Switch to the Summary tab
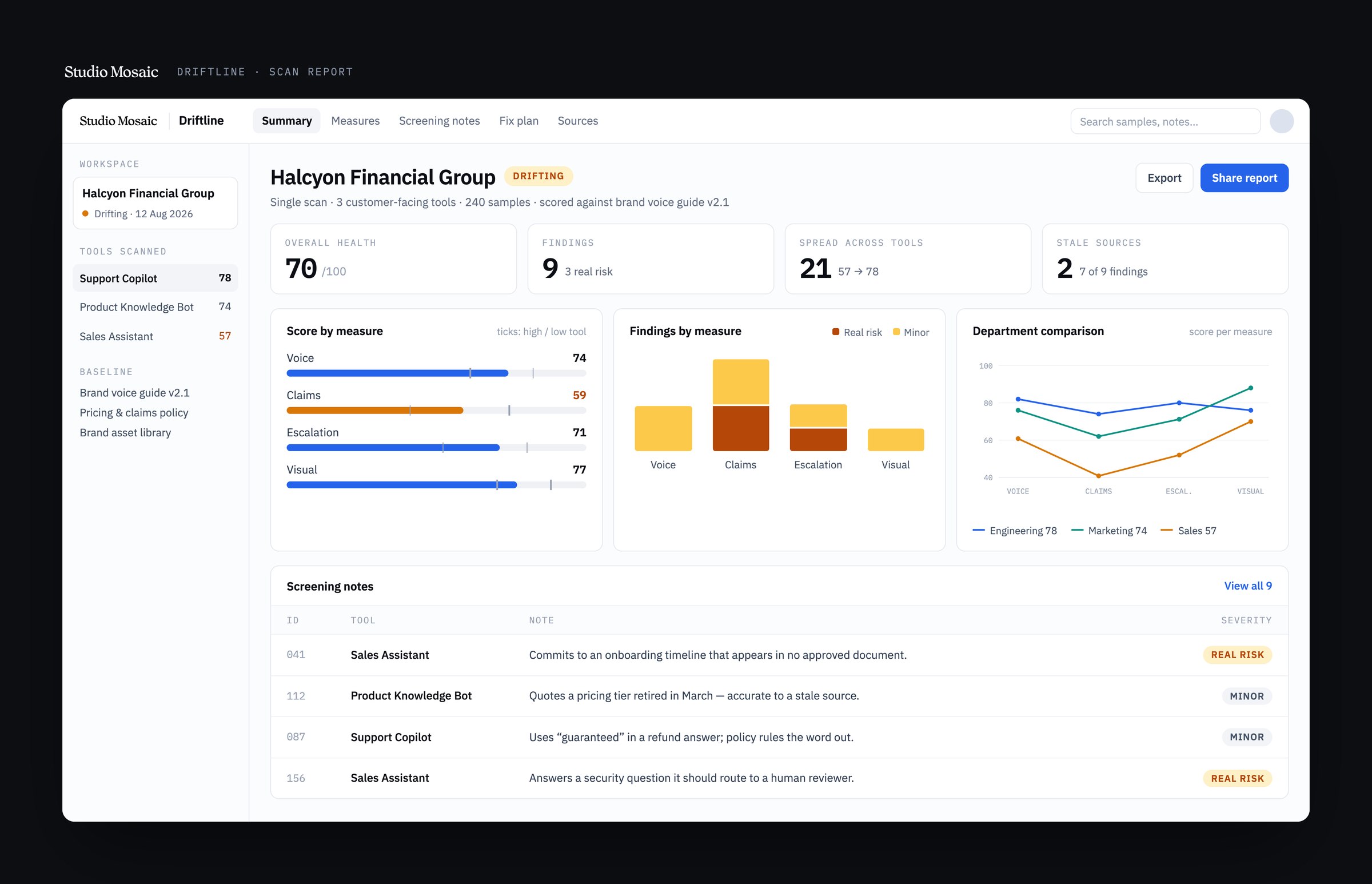1372x884 pixels. point(286,121)
